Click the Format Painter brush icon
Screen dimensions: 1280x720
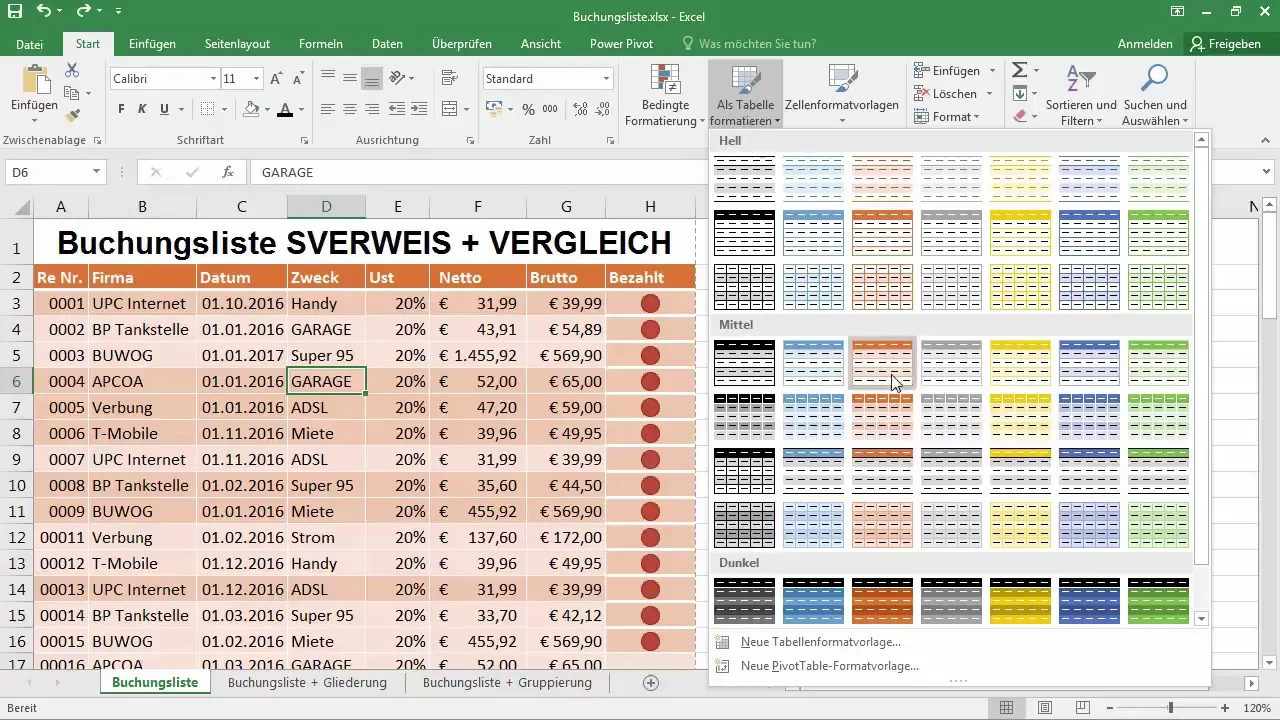tap(72, 116)
